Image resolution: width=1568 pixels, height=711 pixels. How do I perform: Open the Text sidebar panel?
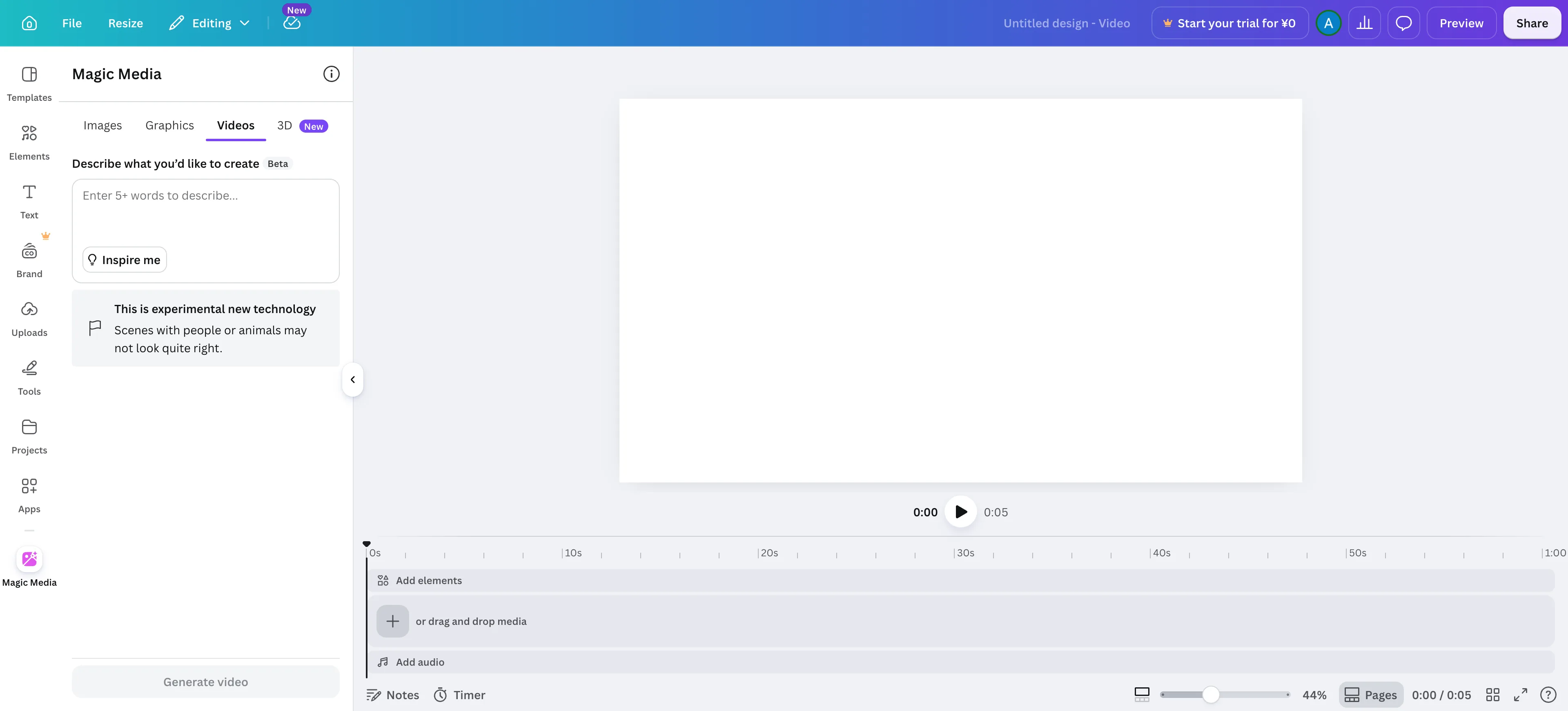click(x=29, y=201)
